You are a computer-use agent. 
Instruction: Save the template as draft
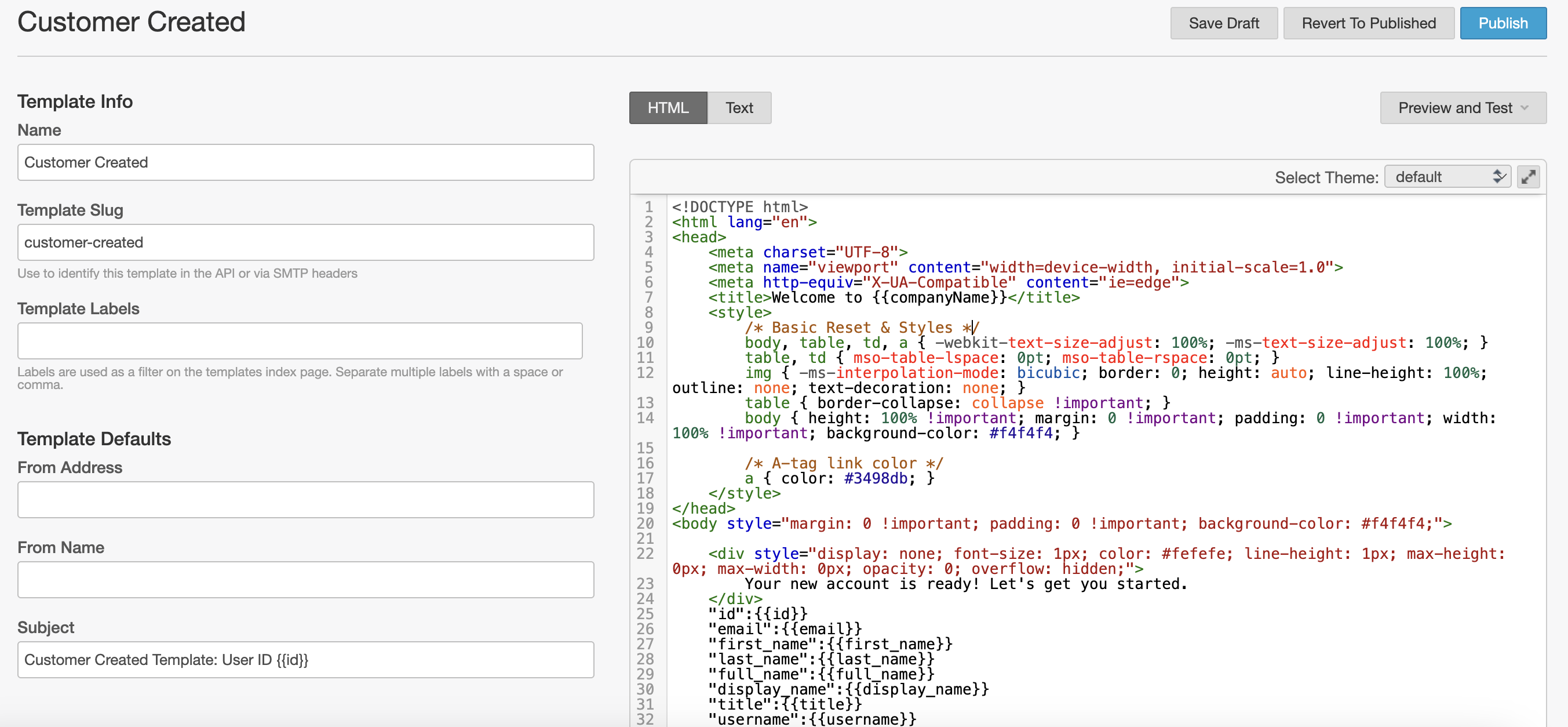pos(1223,23)
